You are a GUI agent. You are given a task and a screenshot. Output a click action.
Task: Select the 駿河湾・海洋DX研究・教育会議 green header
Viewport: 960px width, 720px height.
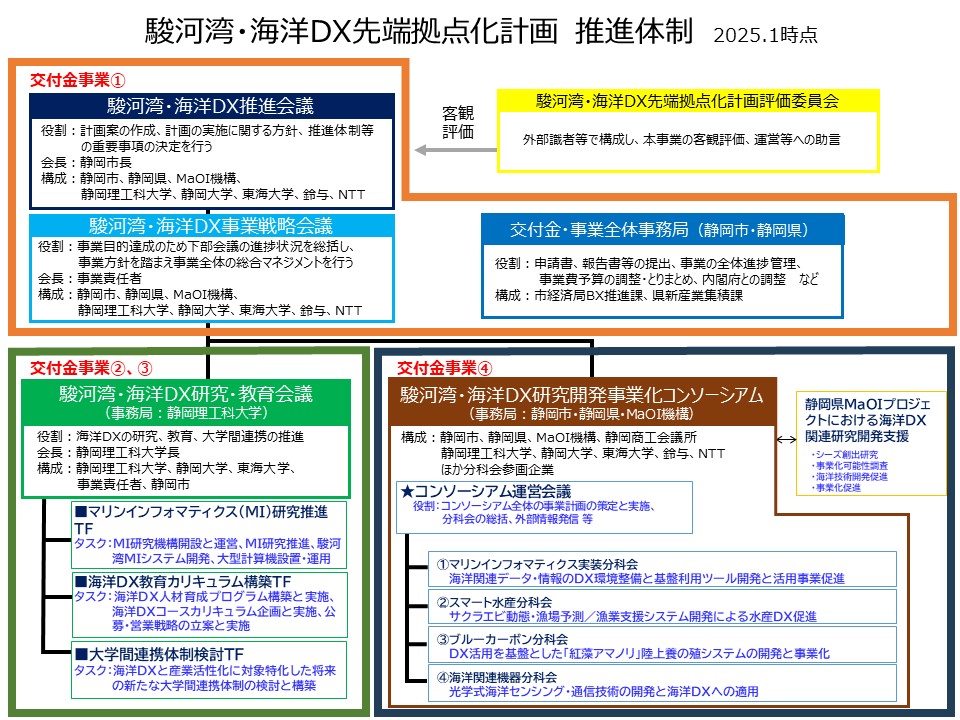(x=186, y=394)
